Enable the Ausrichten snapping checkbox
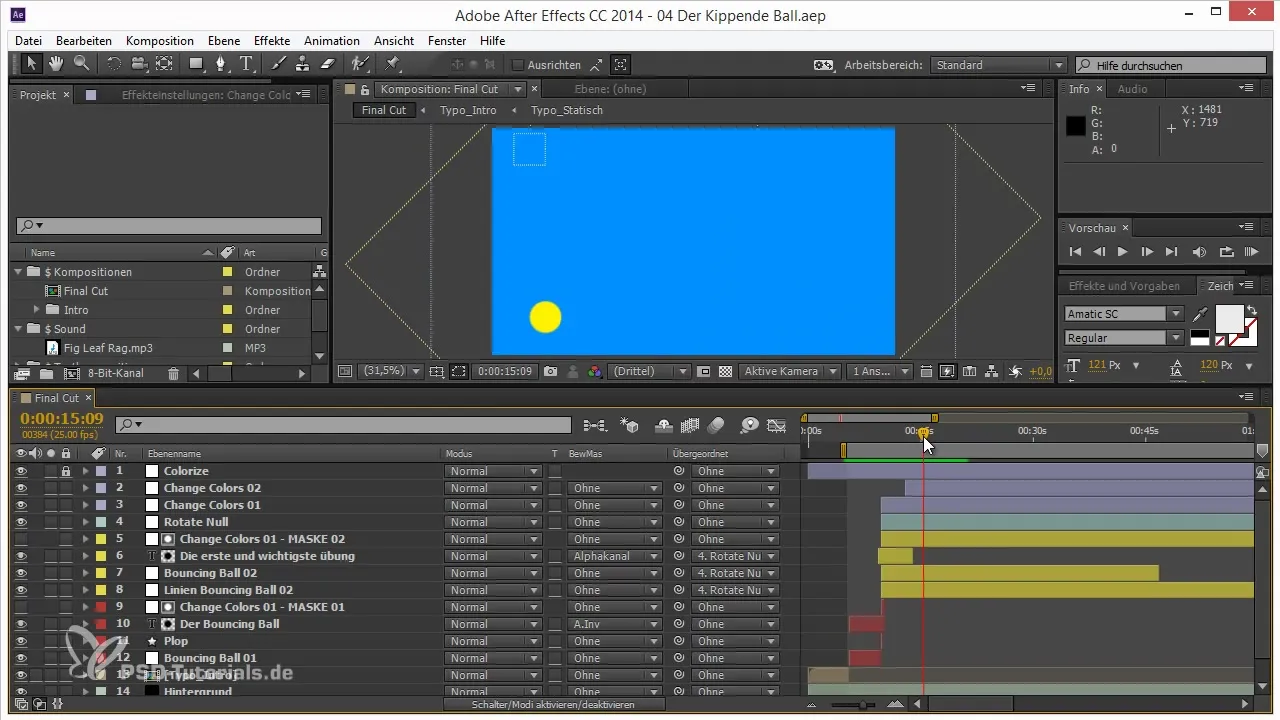This screenshot has height=720, width=1280. coord(518,65)
